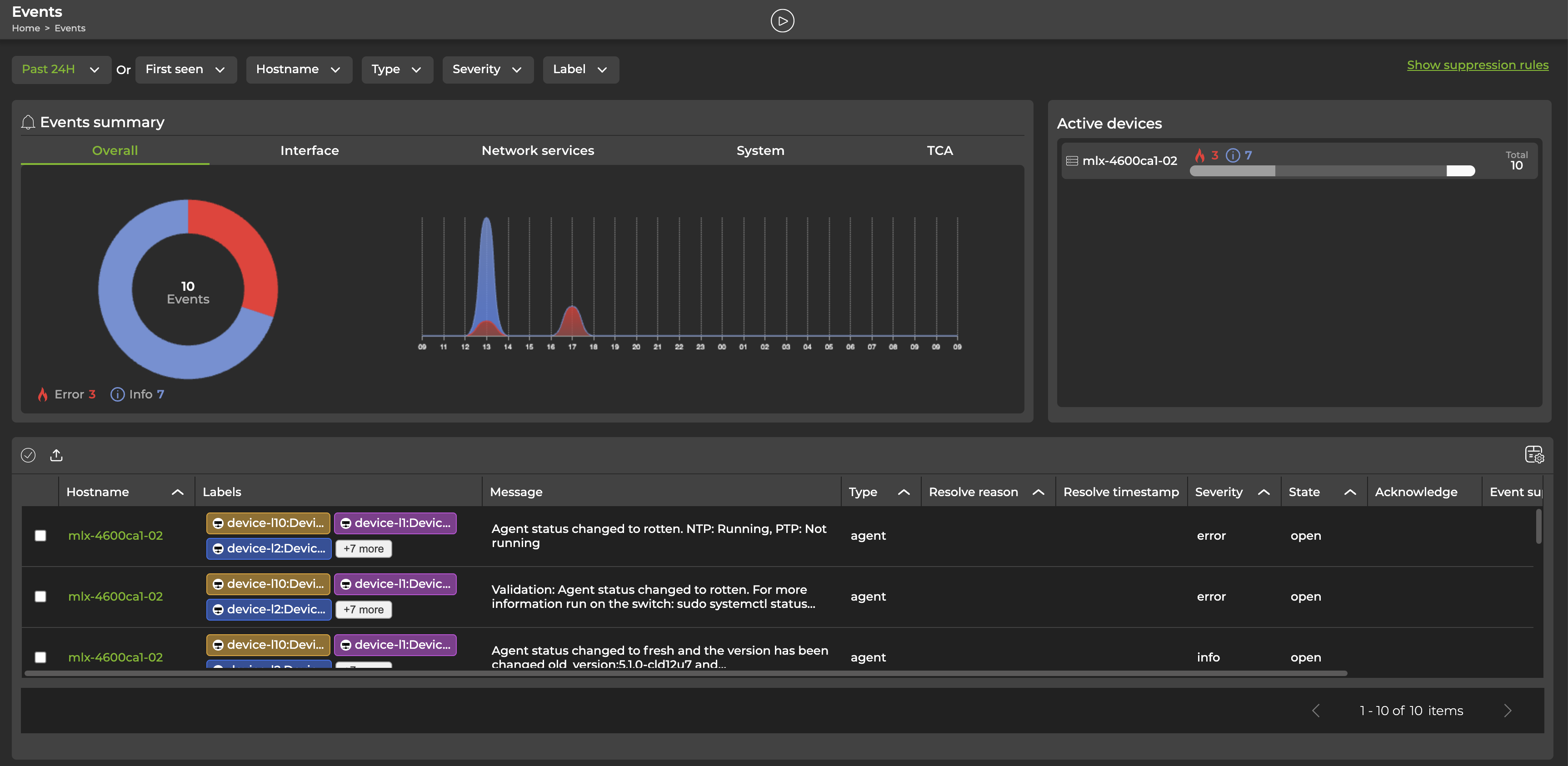Image resolution: width=1568 pixels, height=766 pixels.
Task: Click the bell icon next to Events summary
Action: [x=28, y=122]
